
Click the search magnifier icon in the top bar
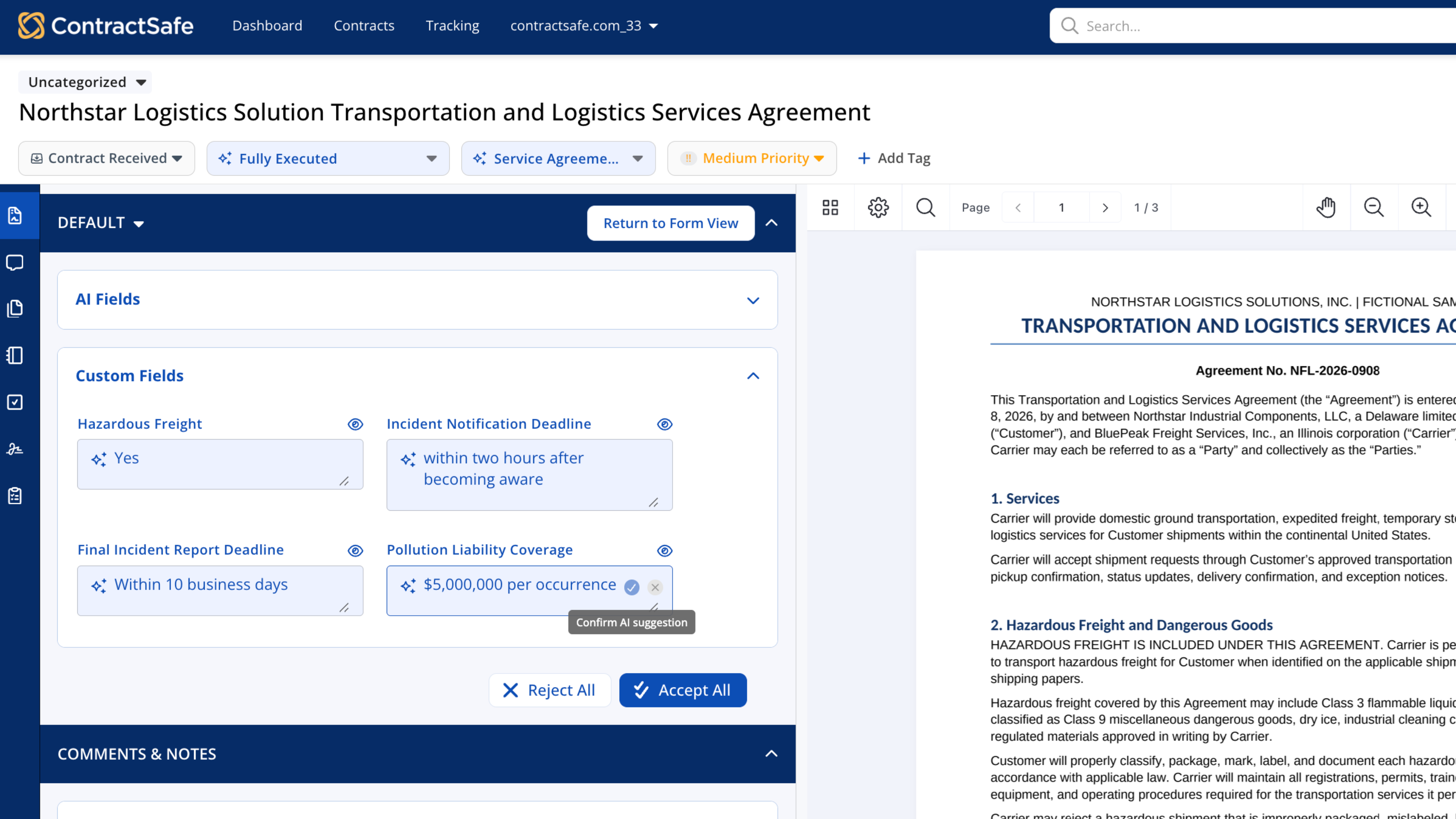[x=1069, y=26]
